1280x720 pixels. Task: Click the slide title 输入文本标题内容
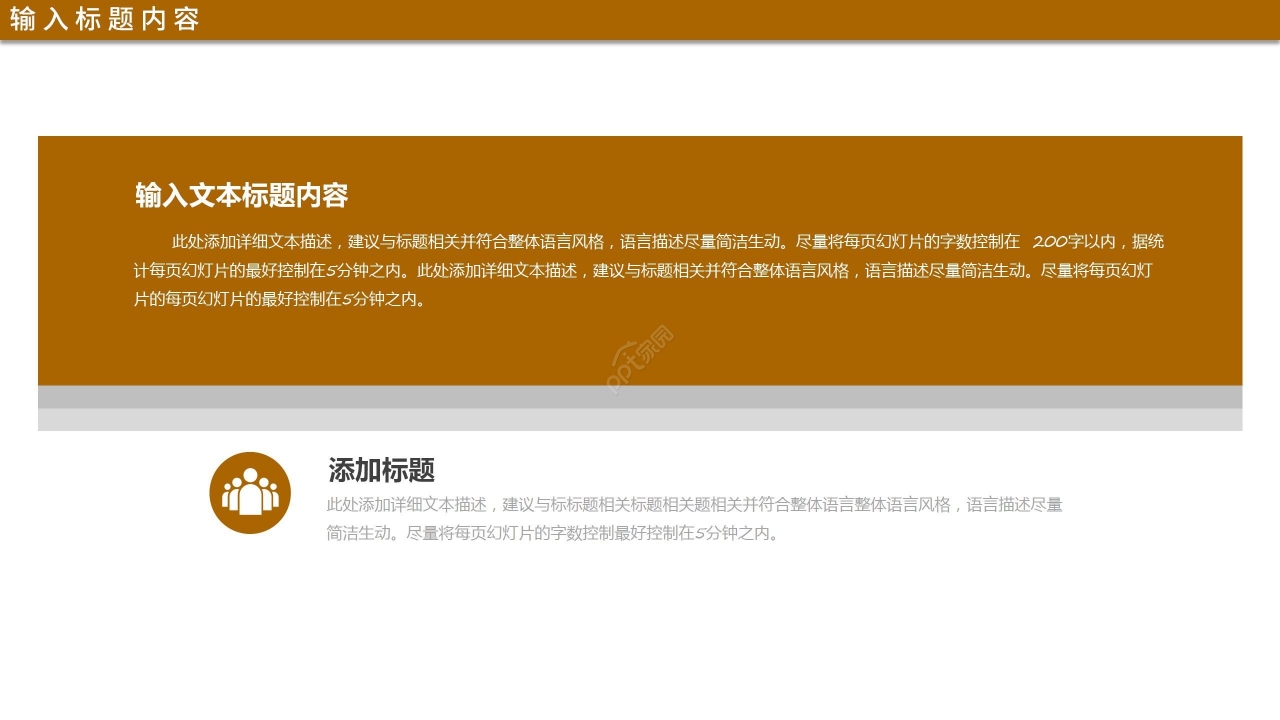[x=241, y=196]
